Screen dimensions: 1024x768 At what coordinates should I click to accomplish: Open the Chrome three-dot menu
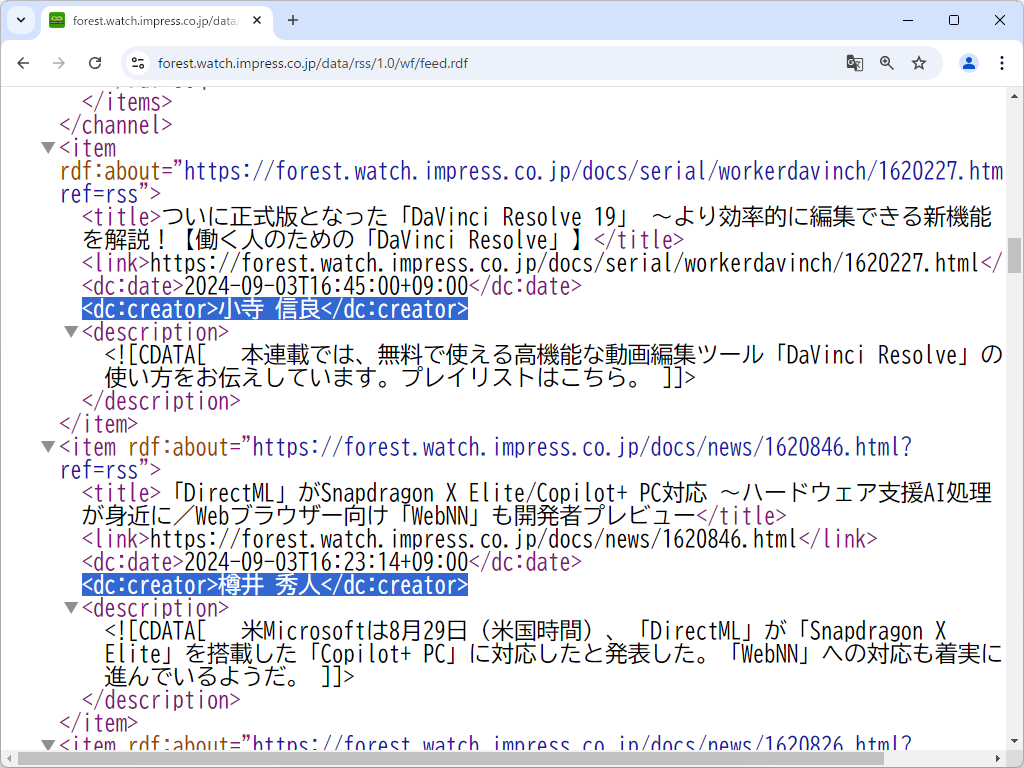1002,62
